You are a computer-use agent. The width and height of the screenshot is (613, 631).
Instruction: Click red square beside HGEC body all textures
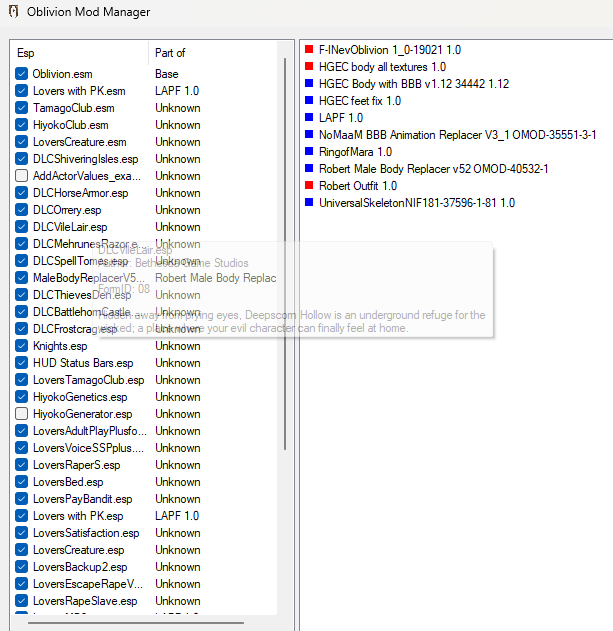coord(309,66)
